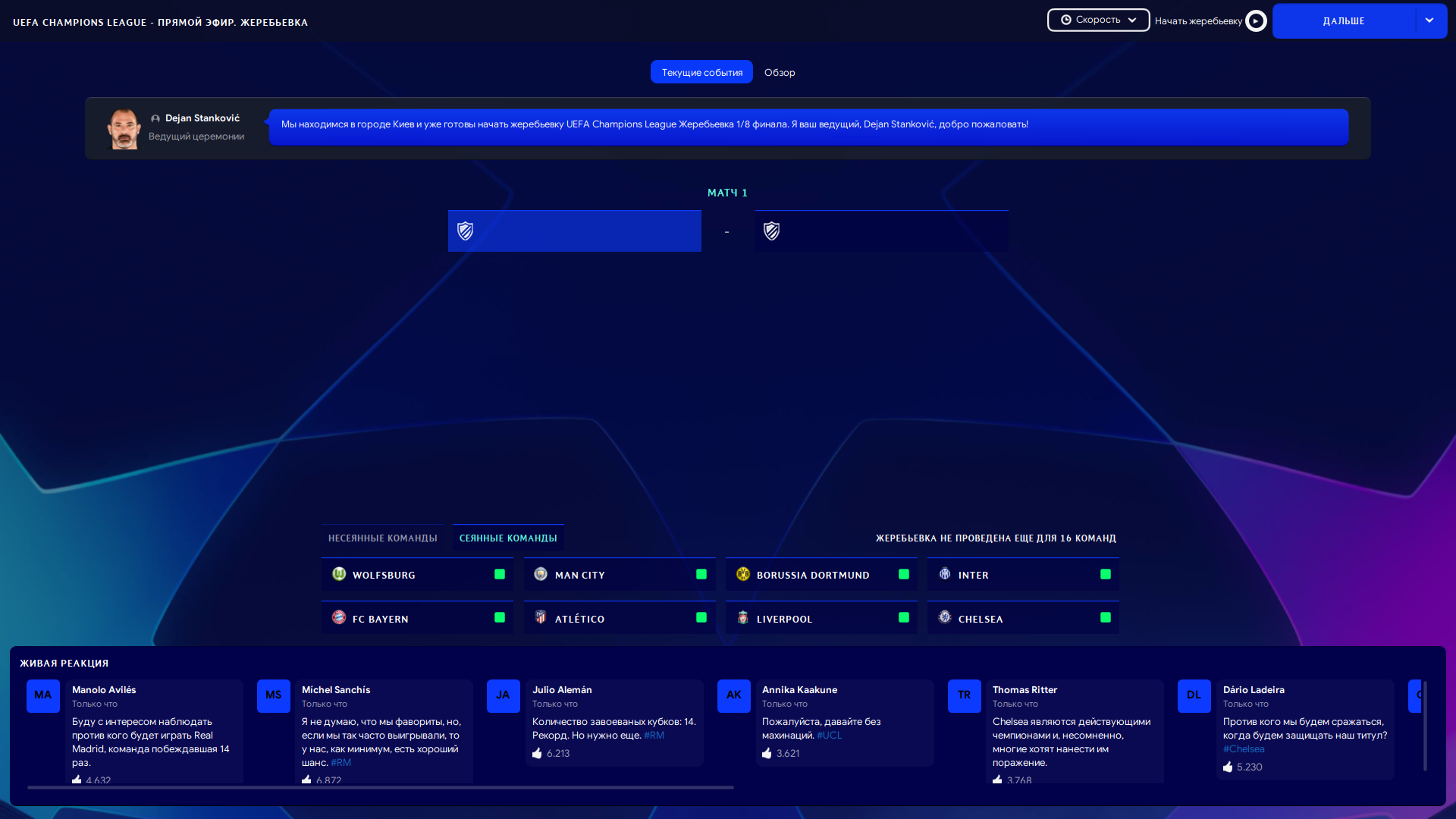Like Thomas Ritter's post with 3.768 likes
This screenshot has width=1456, height=819.
pos(997,780)
